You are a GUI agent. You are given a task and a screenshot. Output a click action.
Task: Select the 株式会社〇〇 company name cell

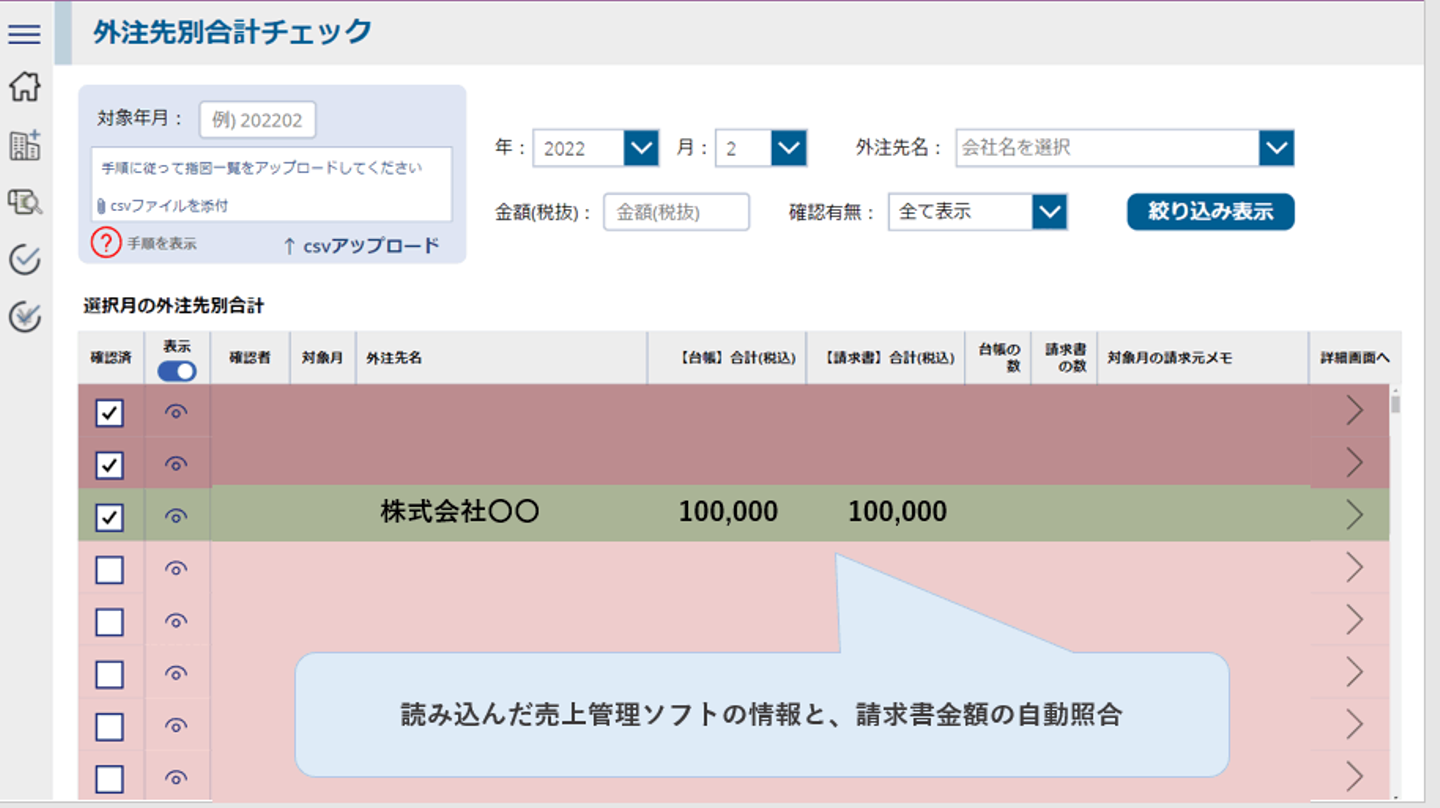pos(460,512)
